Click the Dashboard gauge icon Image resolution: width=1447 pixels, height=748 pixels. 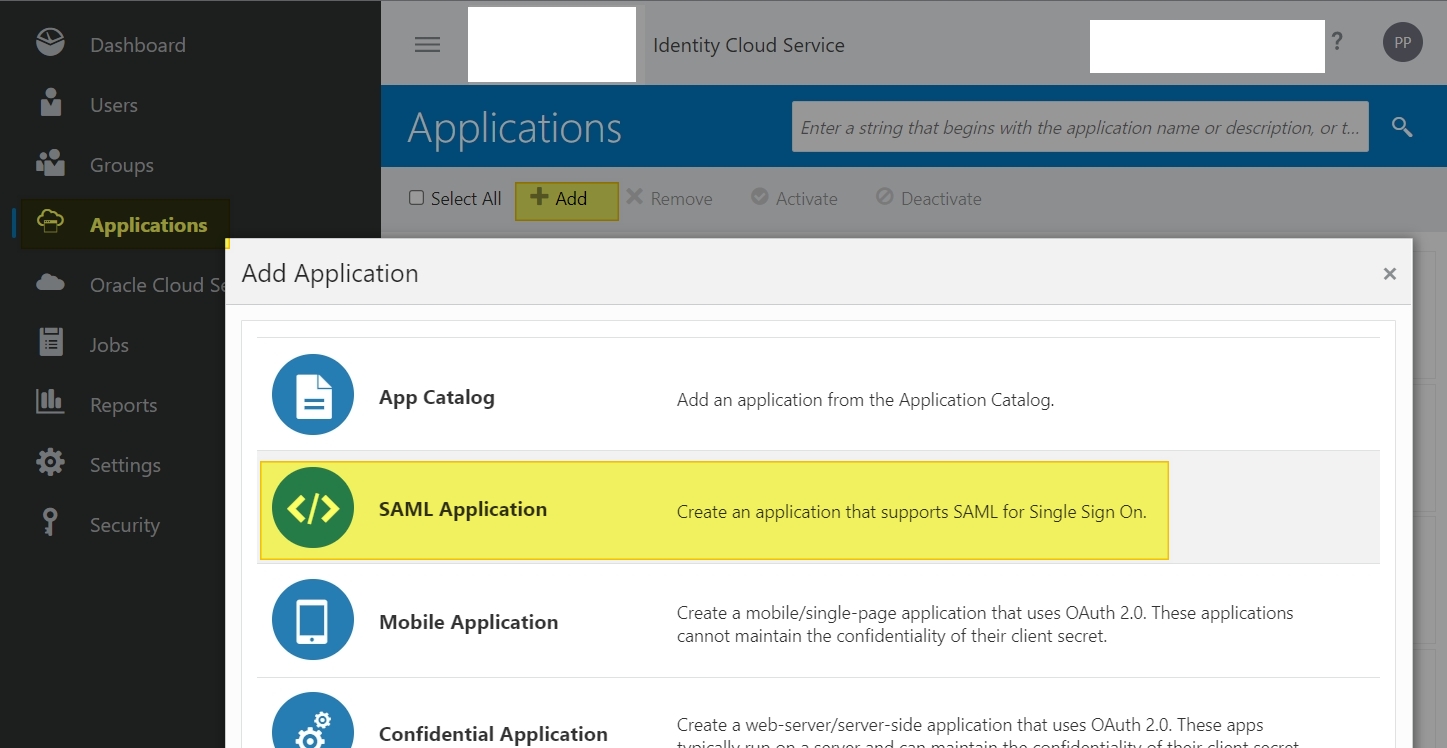[50, 44]
